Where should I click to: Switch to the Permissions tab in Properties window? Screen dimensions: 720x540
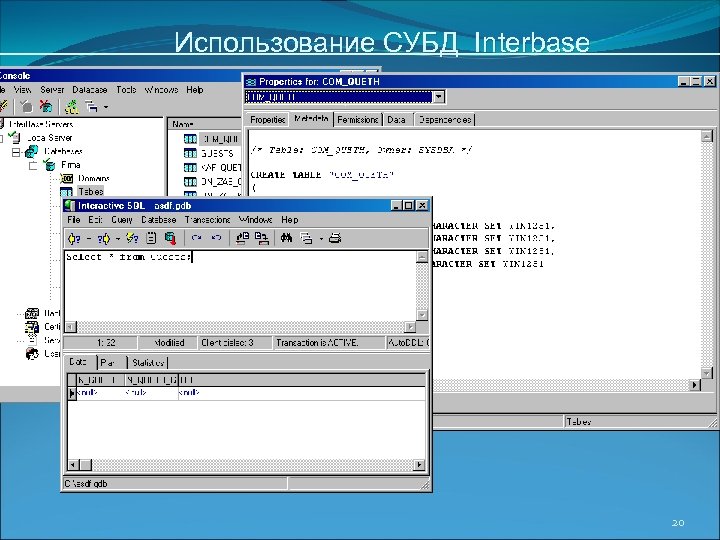click(x=357, y=120)
